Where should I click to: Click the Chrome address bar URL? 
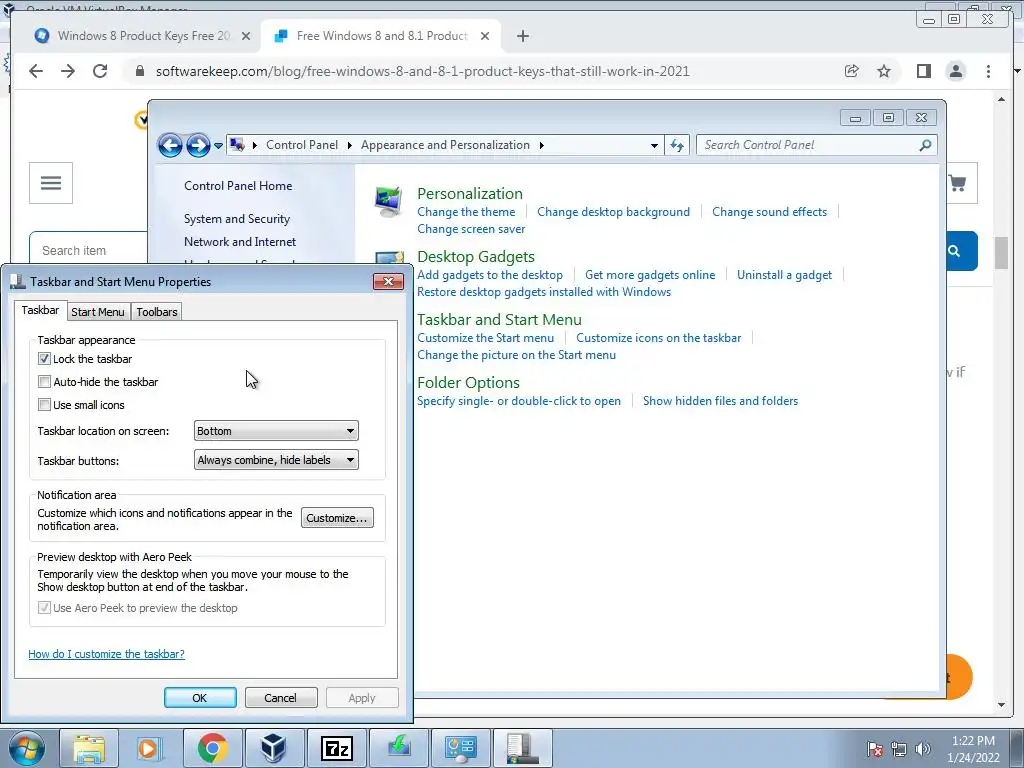(423, 71)
